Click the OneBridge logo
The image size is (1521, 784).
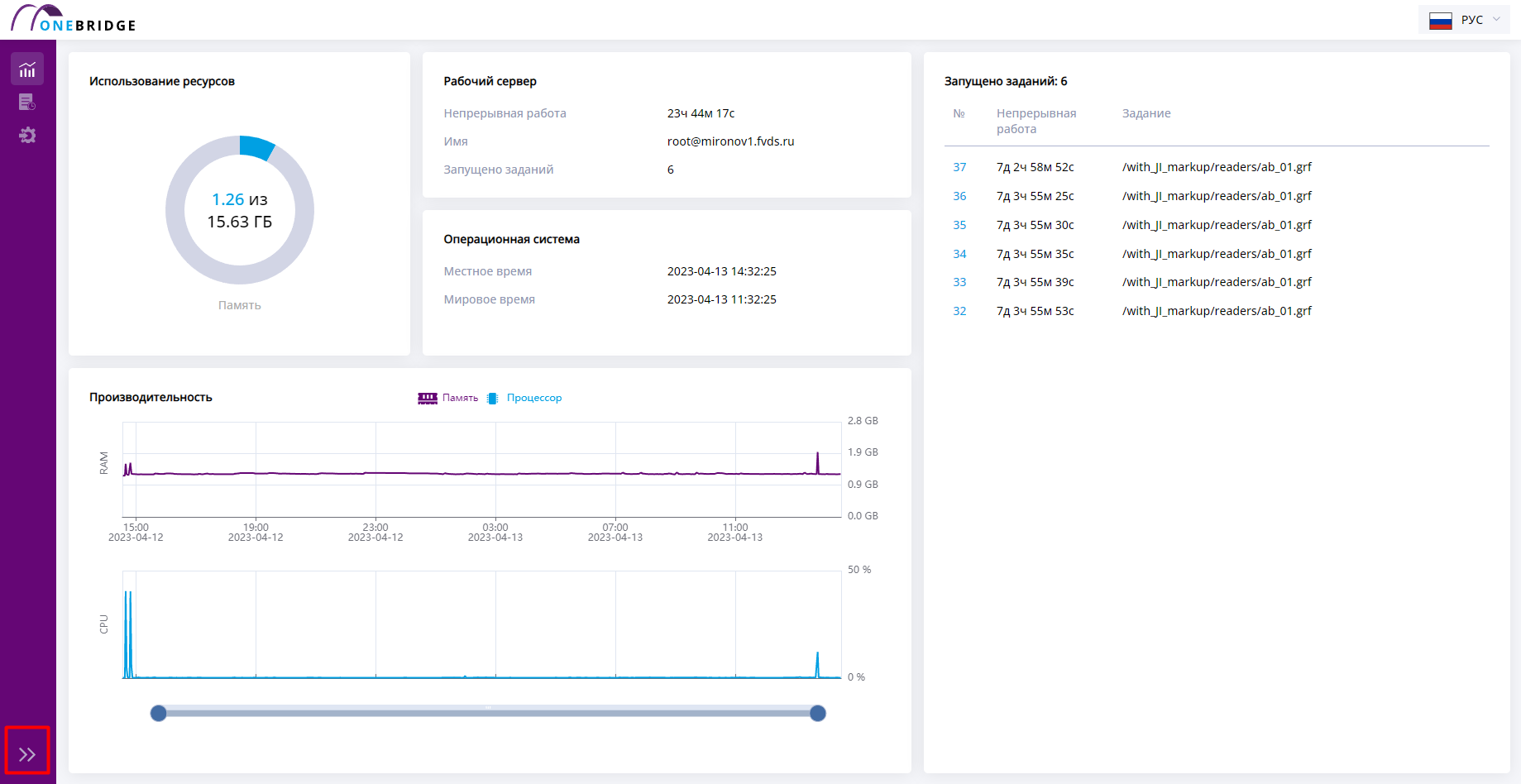[x=74, y=18]
